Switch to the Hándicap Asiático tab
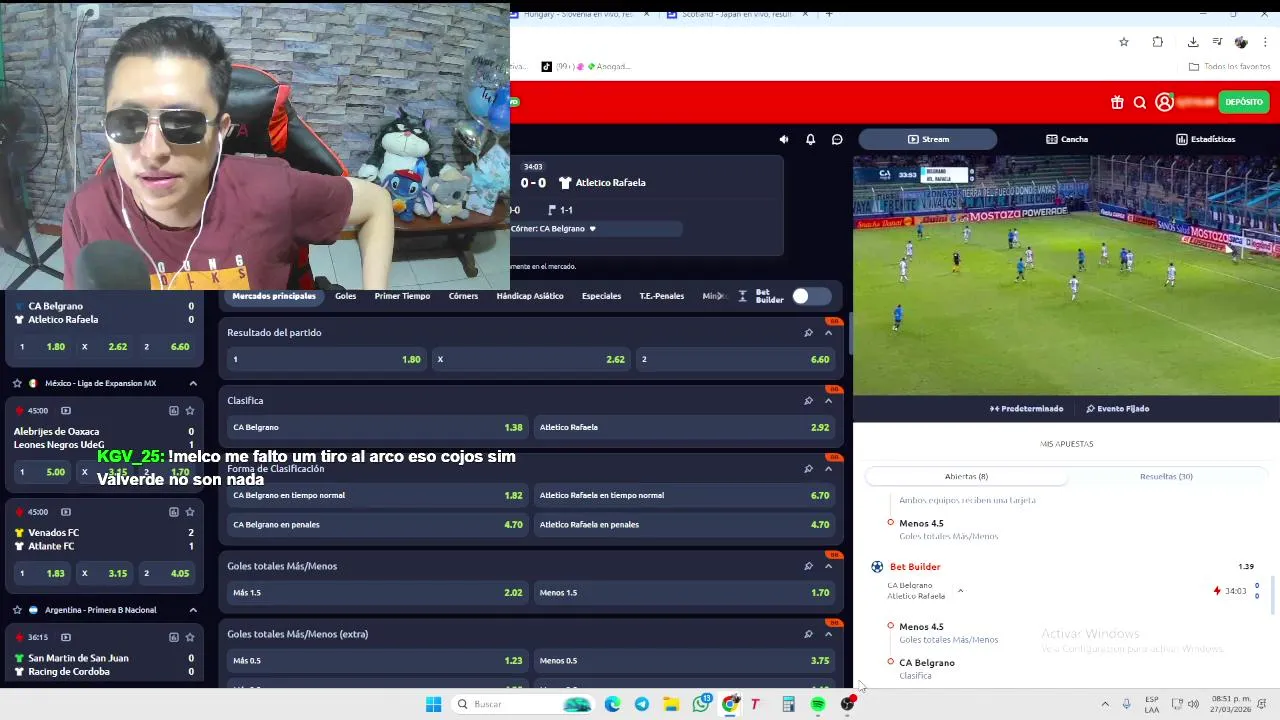 click(530, 296)
